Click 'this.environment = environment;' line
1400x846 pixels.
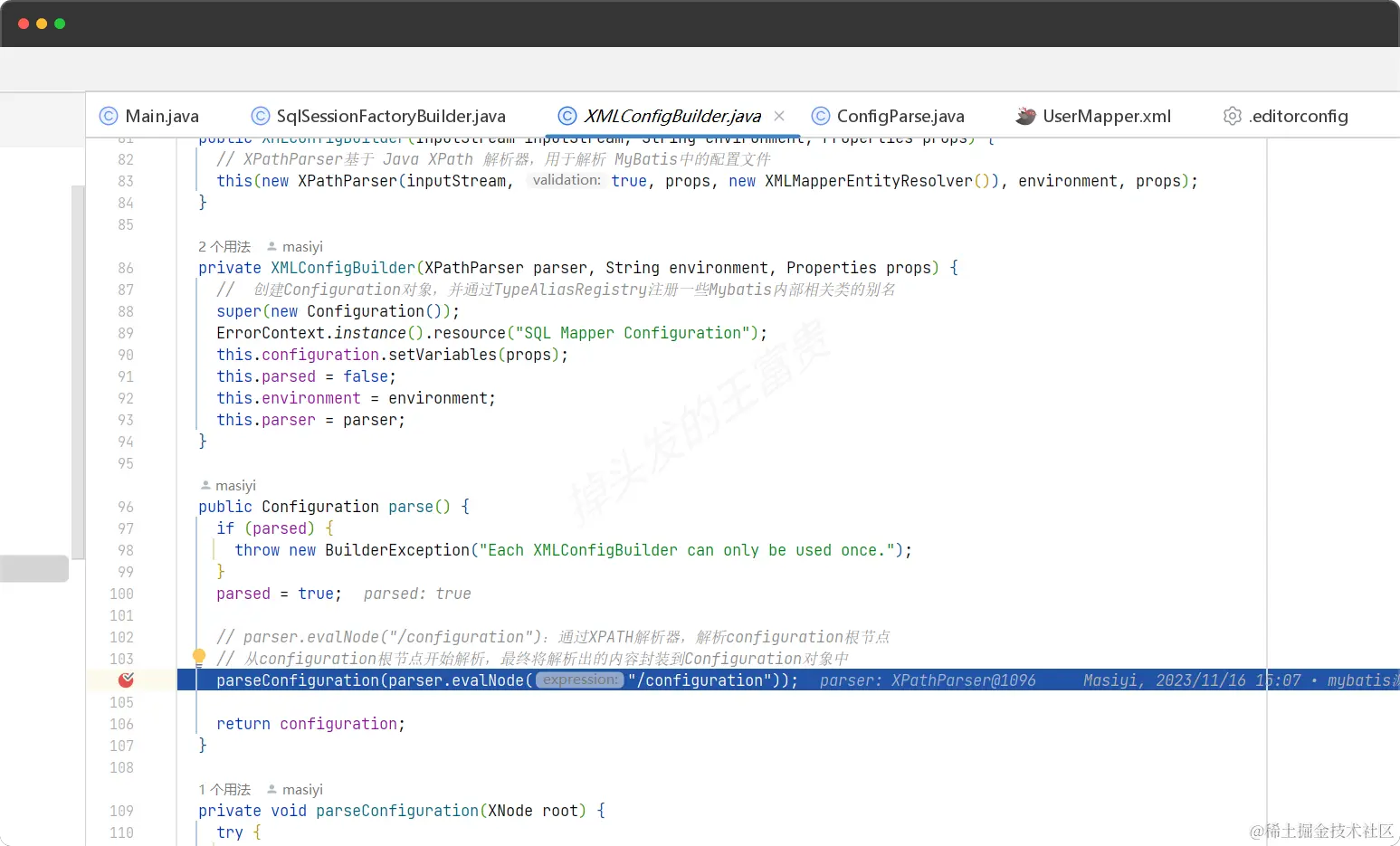[x=356, y=398]
